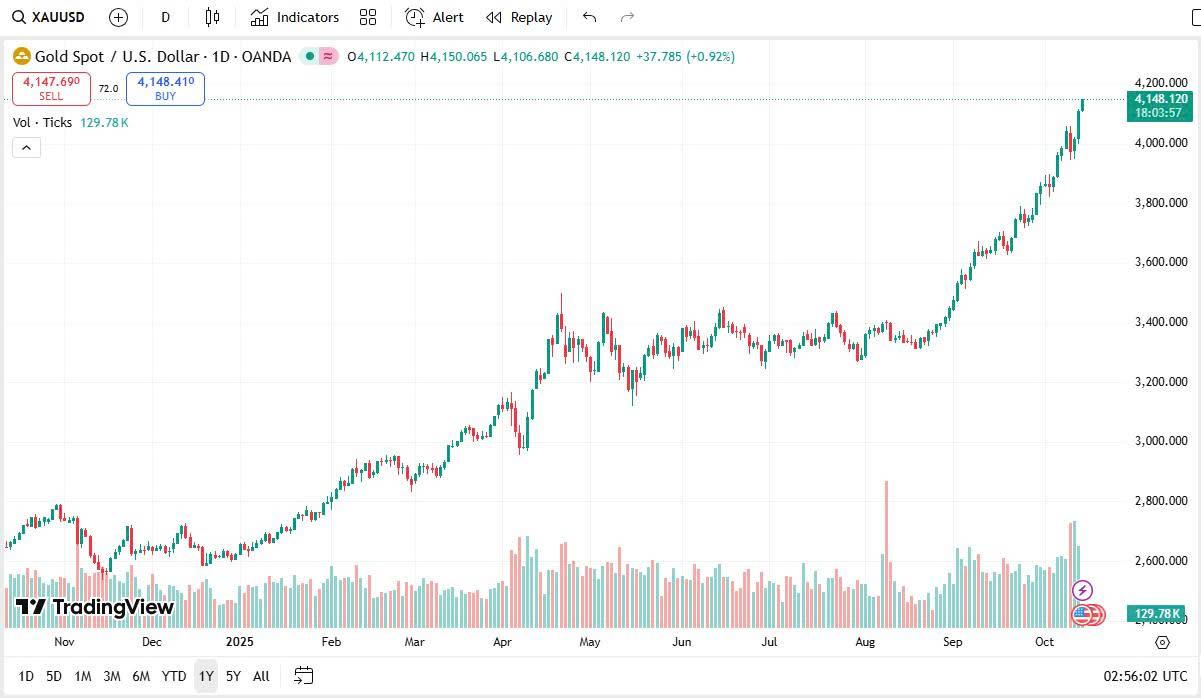Switch to the 5Y time range
1201x698 pixels.
pyautogui.click(x=233, y=676)
